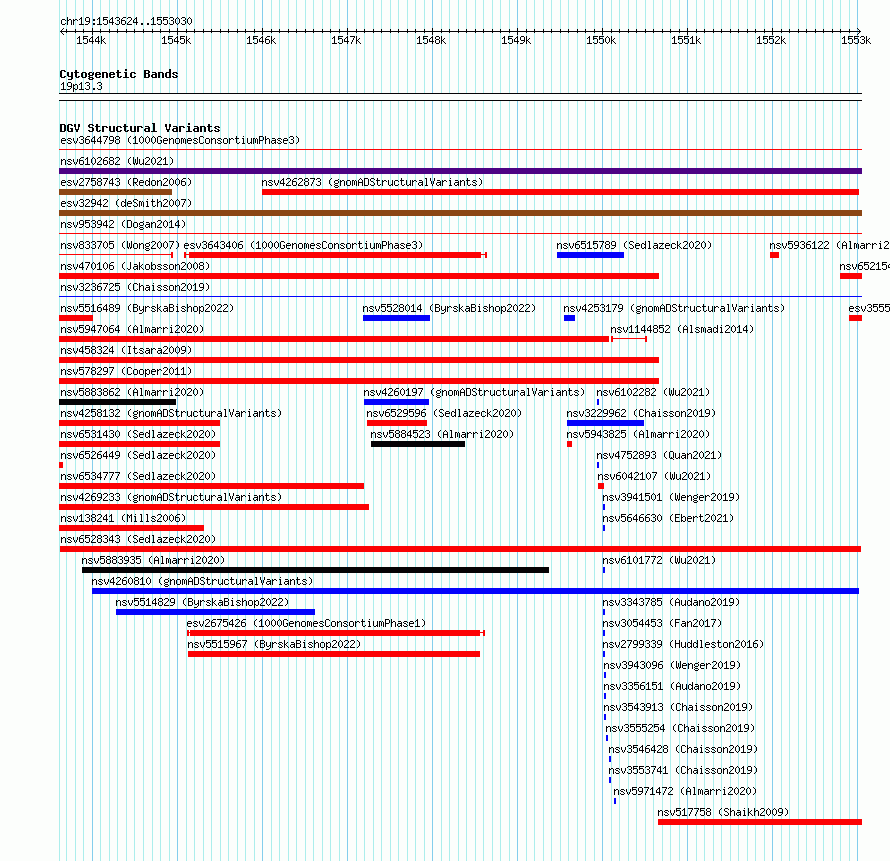Click the 1548k ruler position label
The width and height of the screenshot is (890, 861).
pos(431,40)
